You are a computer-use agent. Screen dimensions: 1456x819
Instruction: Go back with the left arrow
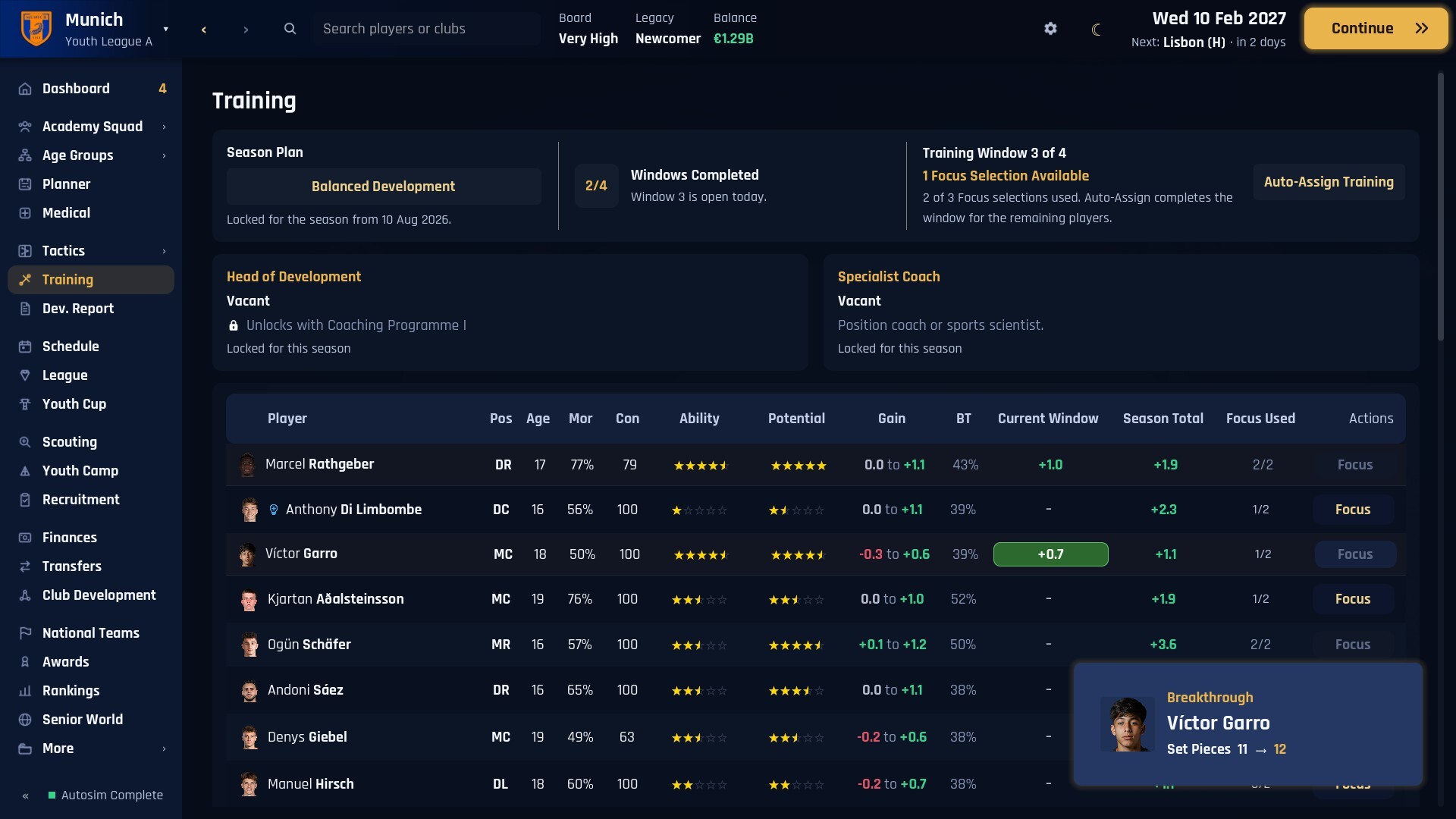point(203,30)
